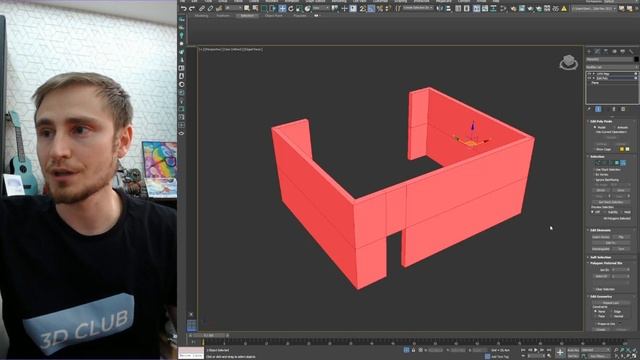Select Edge sub-object level icon
Viewport: 640px width, 360px height.
point(603,162)
